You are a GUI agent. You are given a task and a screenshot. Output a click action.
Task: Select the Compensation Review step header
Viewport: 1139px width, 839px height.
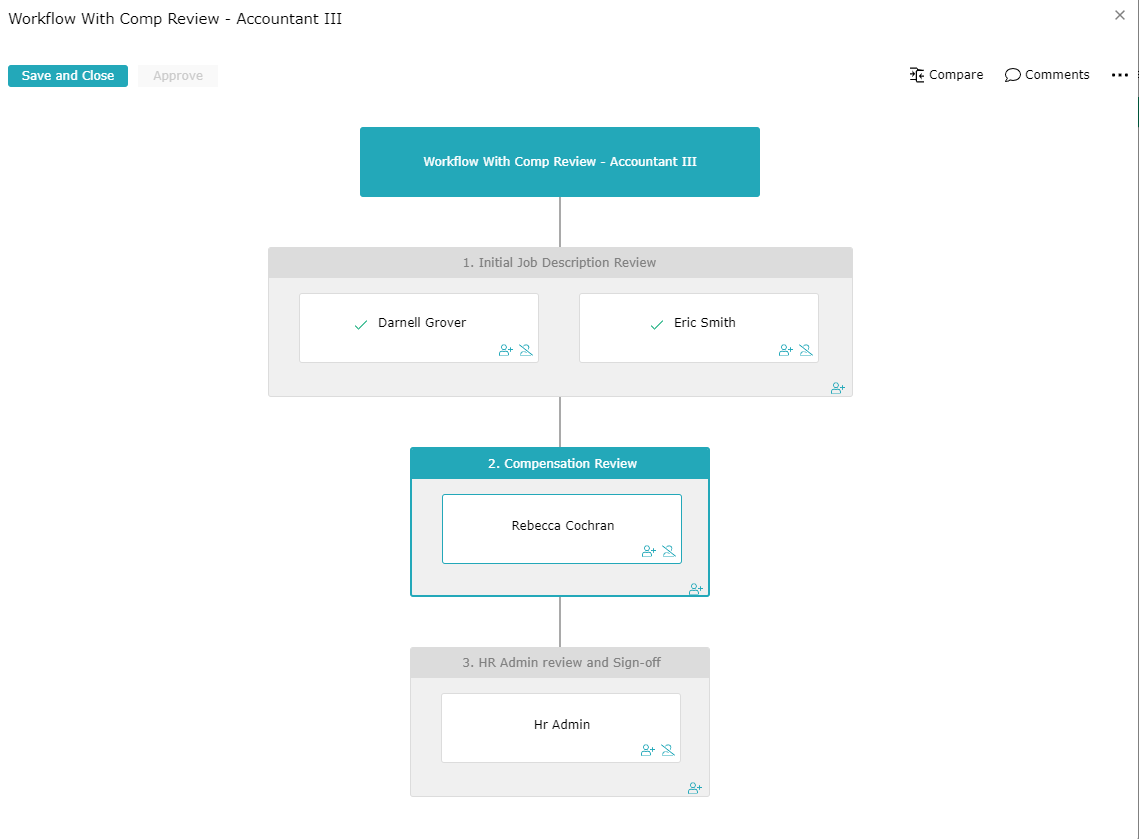[560, 463]
